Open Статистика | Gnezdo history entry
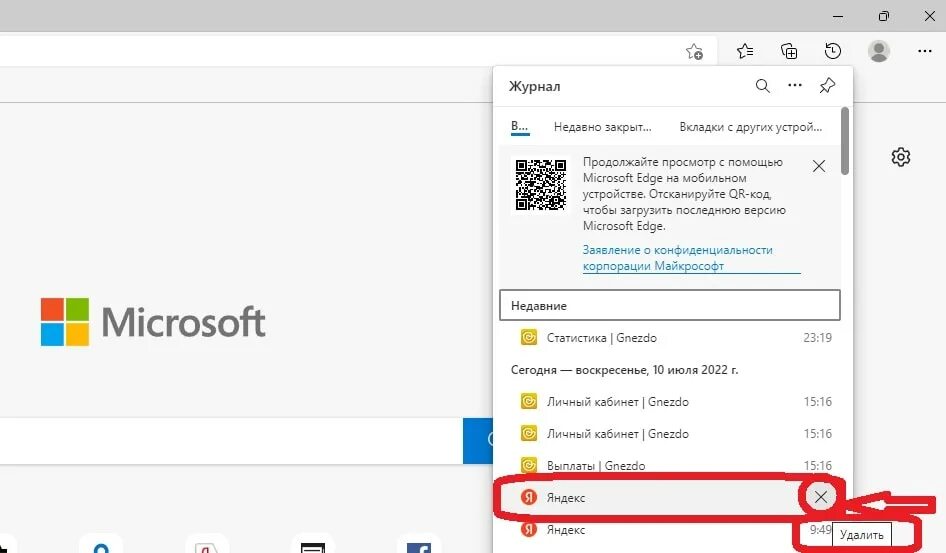The height and width of the screenshot is (553, 946). coord(670,338)
